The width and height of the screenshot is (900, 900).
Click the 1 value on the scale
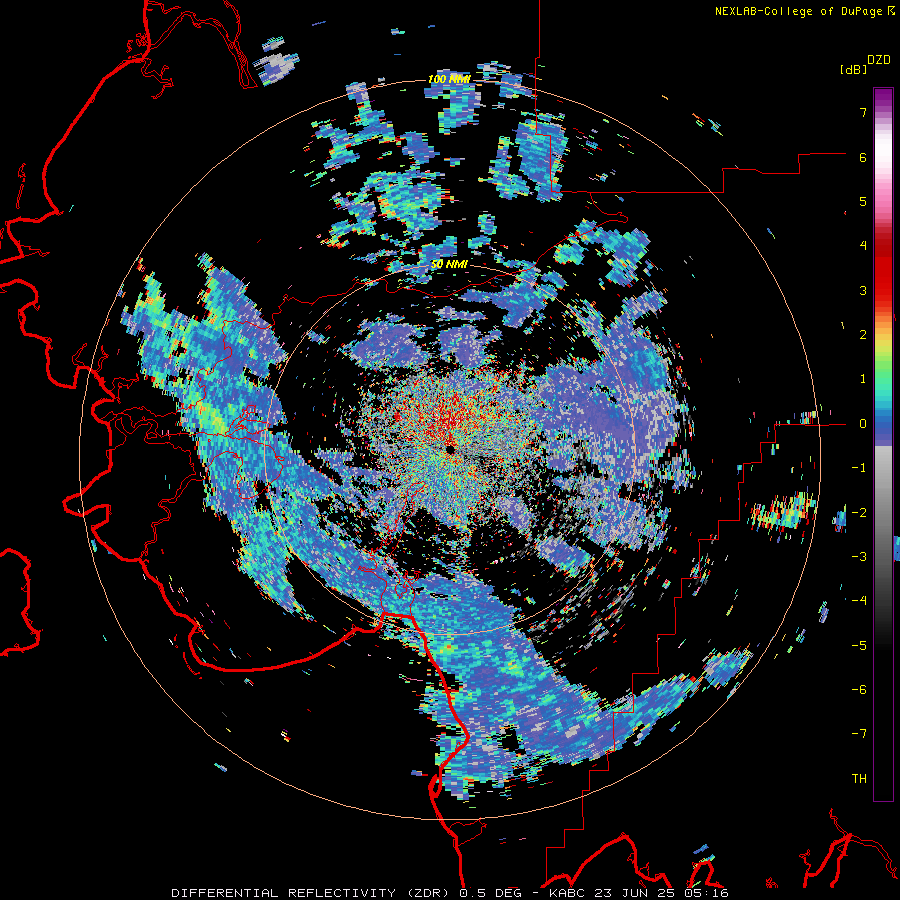(863, 379)
